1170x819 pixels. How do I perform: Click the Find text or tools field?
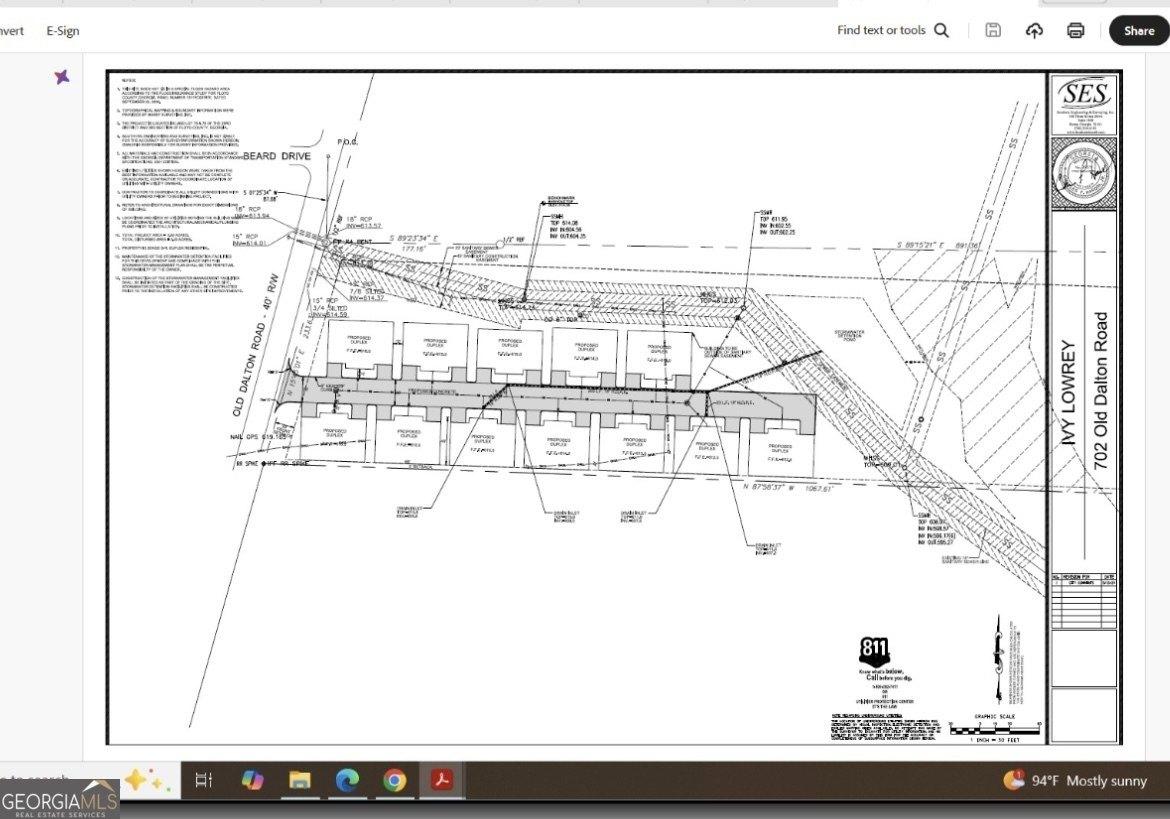pyautogui.click(x=881, y=31)
